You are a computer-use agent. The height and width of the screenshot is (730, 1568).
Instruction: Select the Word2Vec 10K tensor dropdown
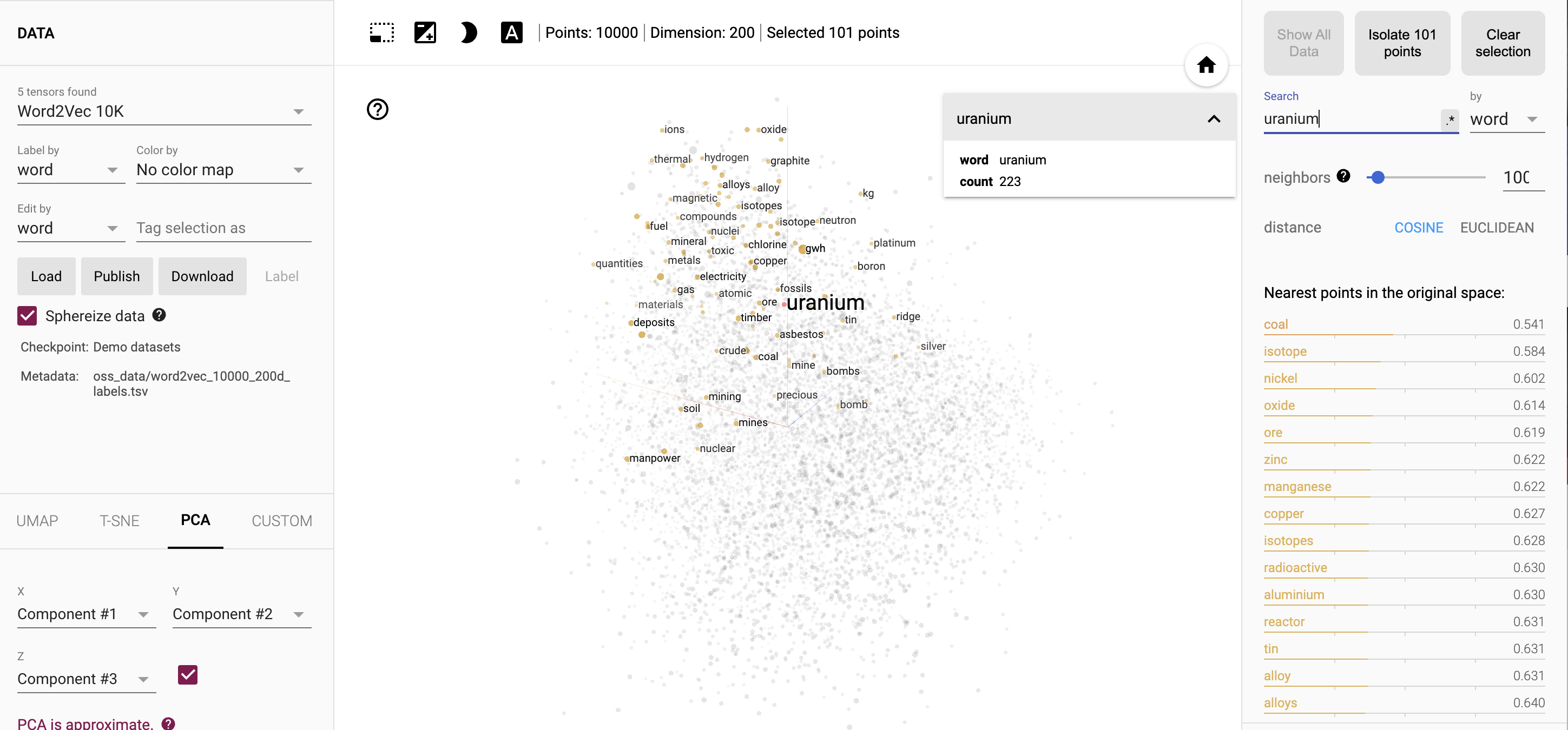tap(161, 111)
